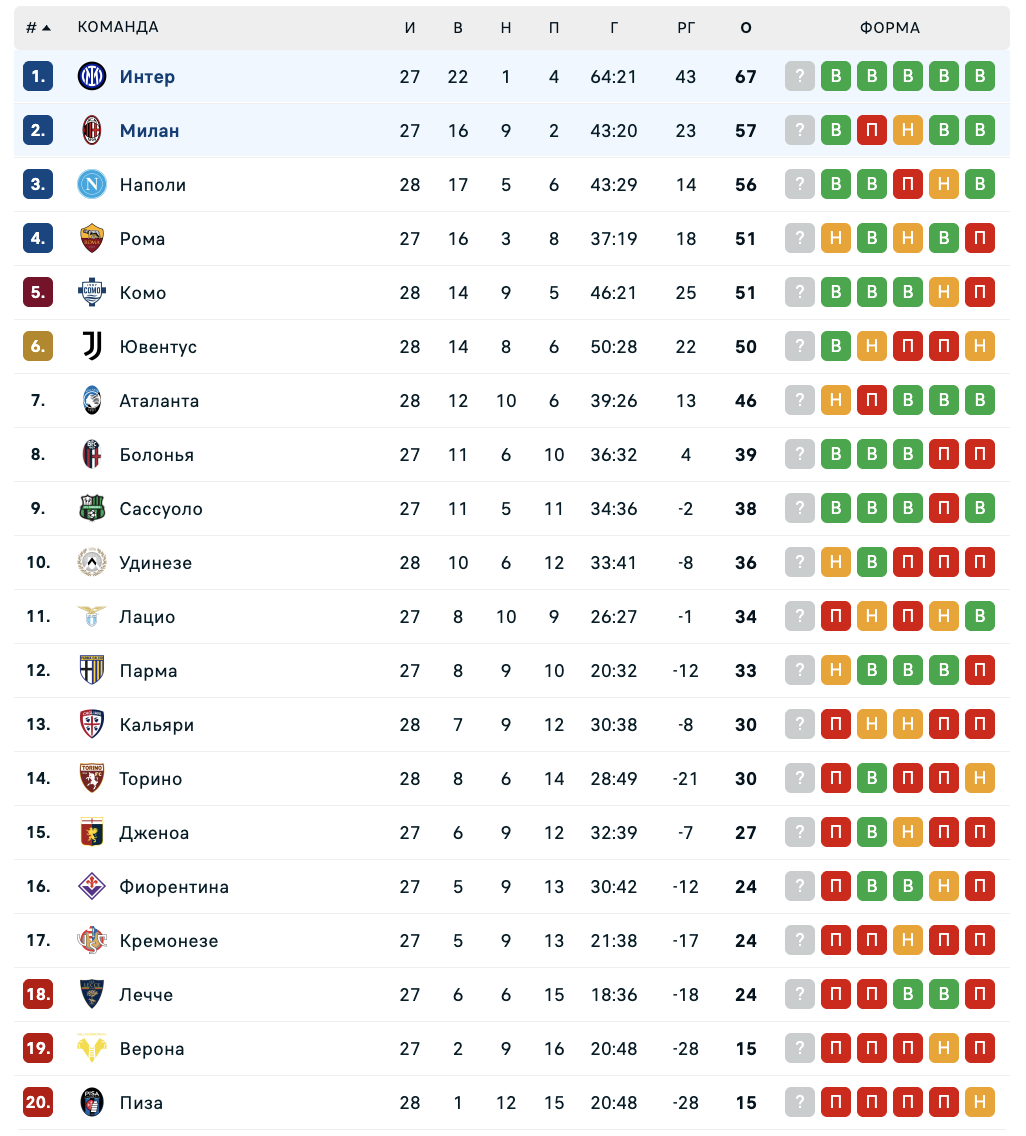Viewport: 1026px width, 1136px height.
Task: Sort standings by the РГ column header
Action: pyautogui.click(x=686, y=28)
